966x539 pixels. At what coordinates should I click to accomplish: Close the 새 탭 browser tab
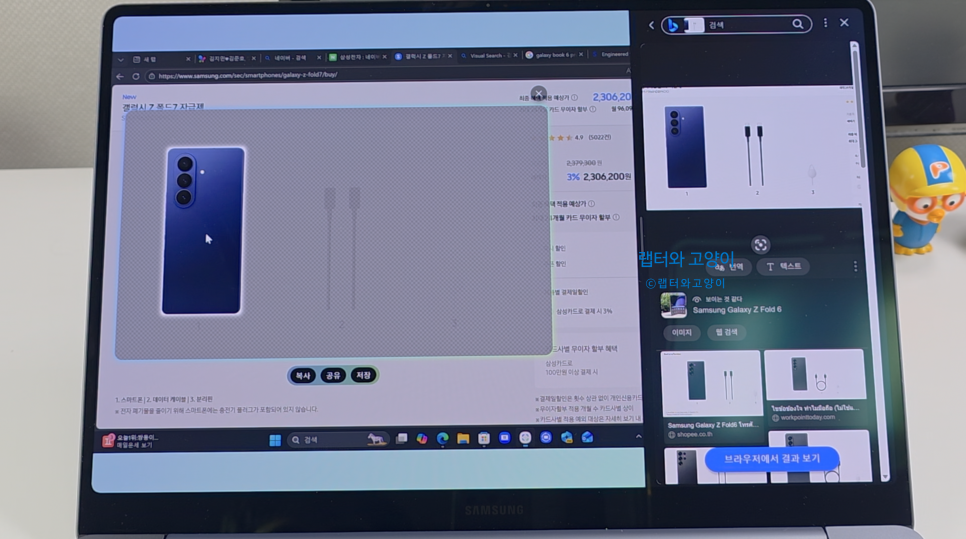188,59
